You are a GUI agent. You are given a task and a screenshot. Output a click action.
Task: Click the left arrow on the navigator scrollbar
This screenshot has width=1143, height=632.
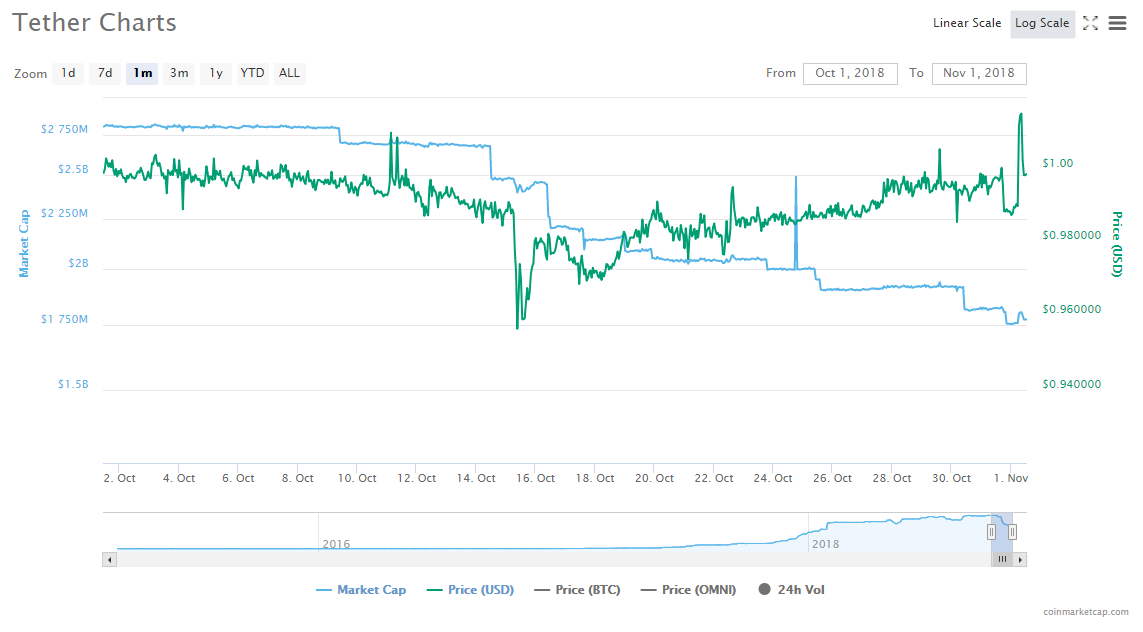[x=109, y=559]
